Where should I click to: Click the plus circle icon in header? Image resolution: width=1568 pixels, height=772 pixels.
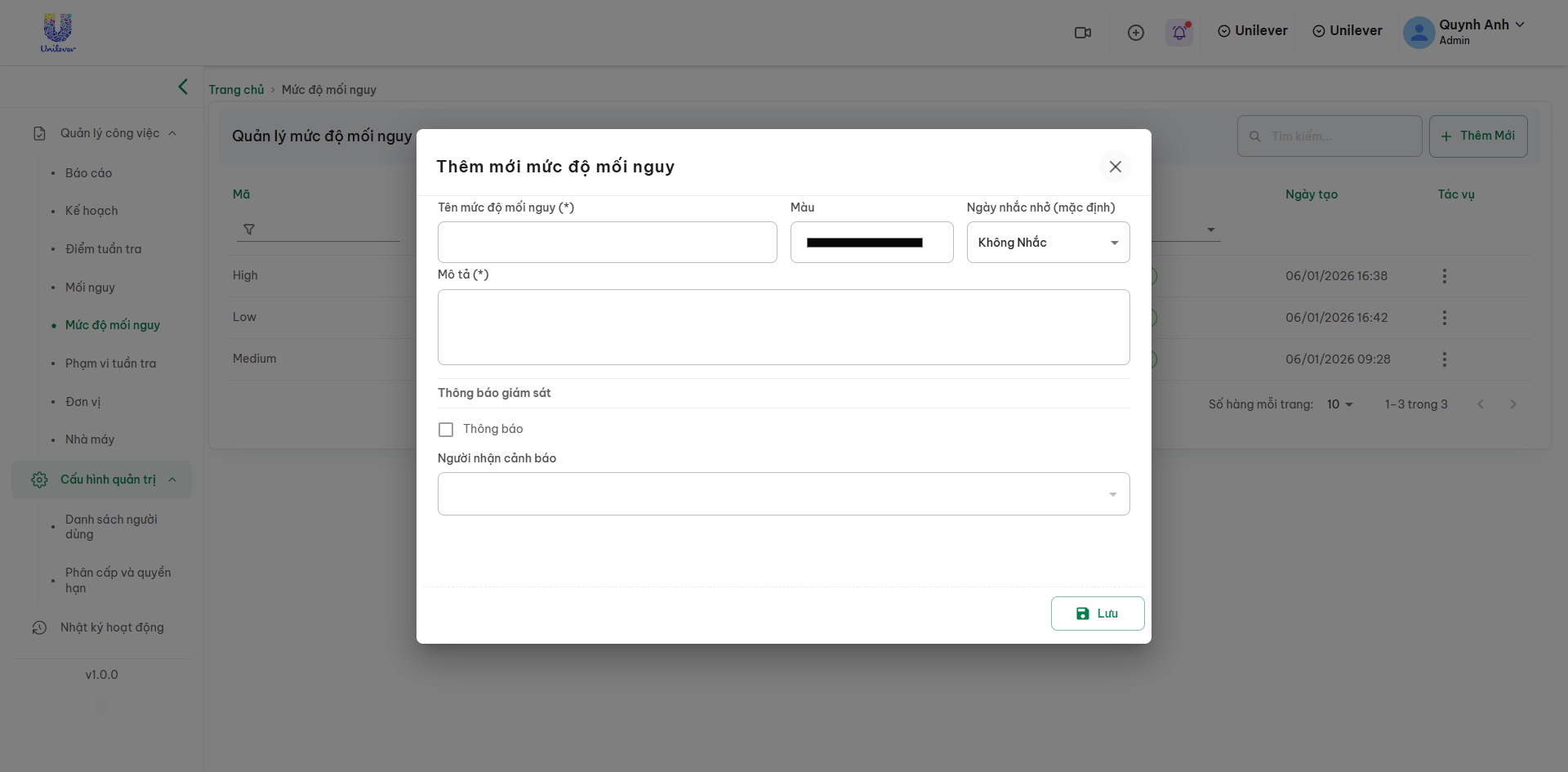tap(1135, 33)
